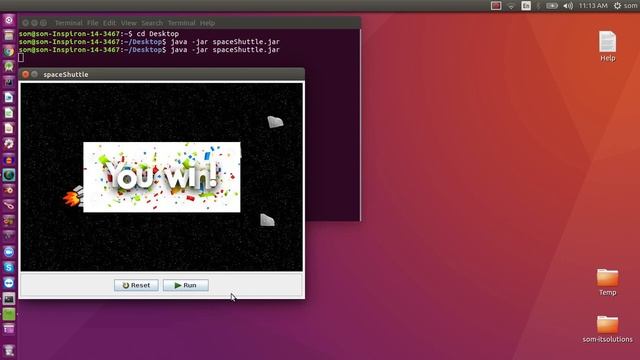Close the spaceShuttle window
640x360 pixels.
[25, 74]
